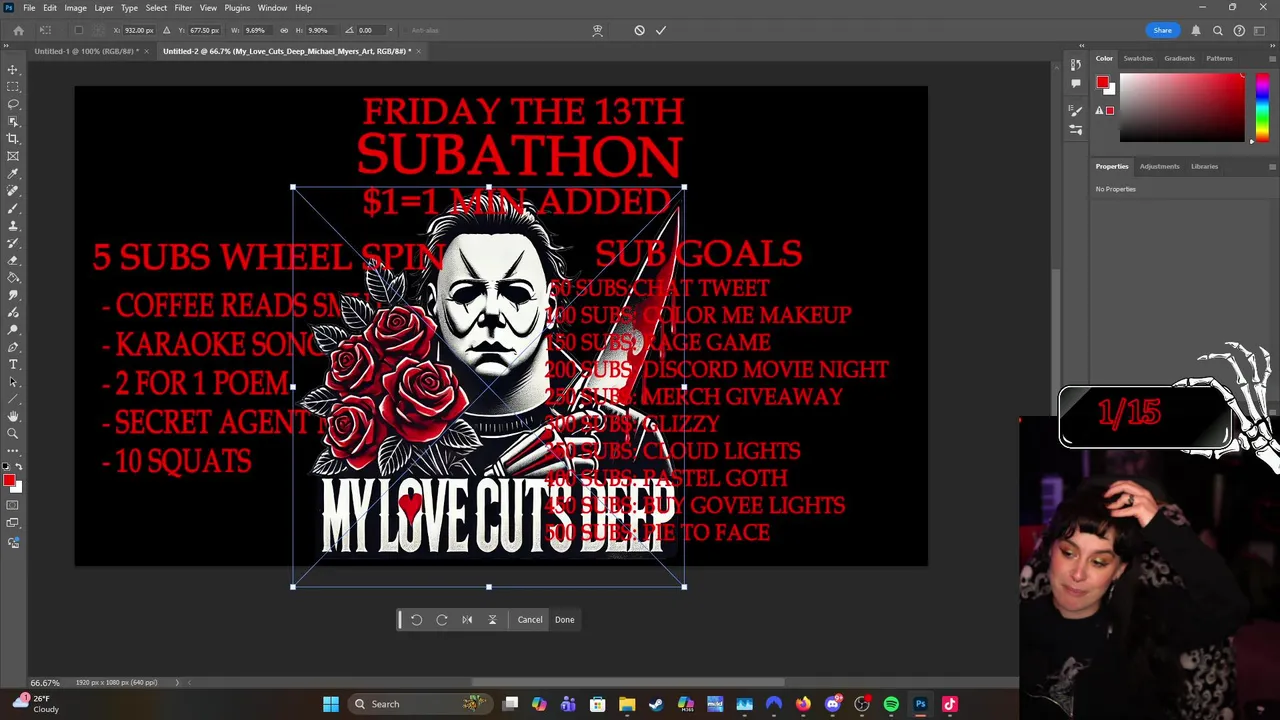The image size is (1280, 720).
Task: Select the Eraser tool
Action: point(13,260)
